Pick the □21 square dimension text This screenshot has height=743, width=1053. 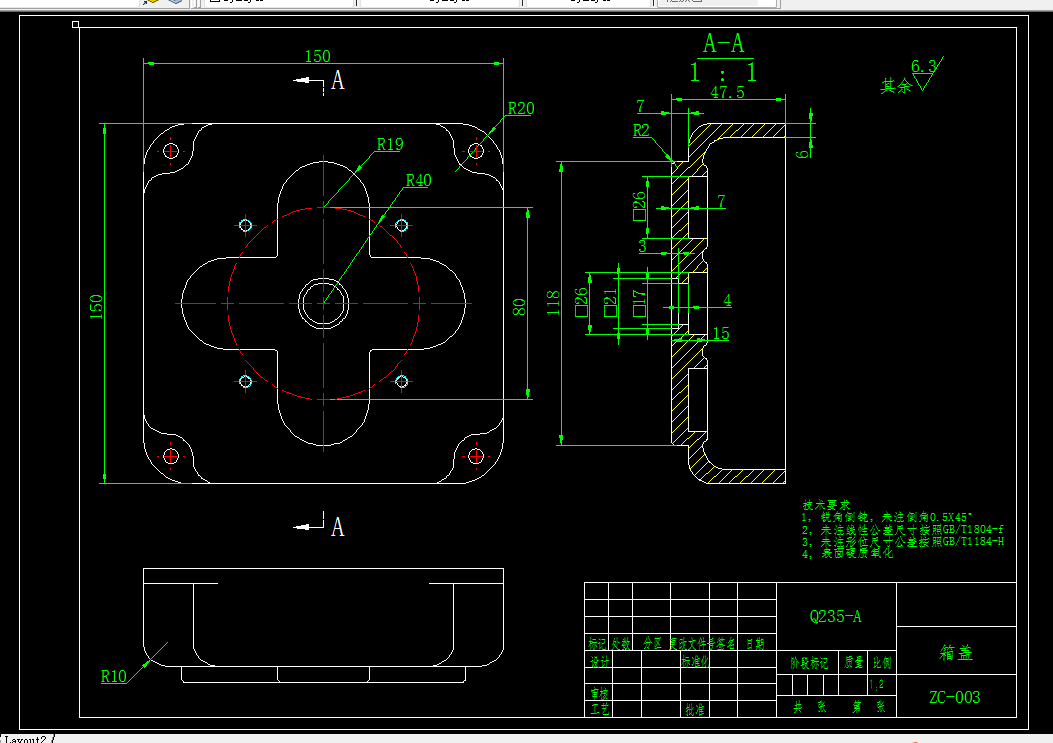[x=610, y=303]
